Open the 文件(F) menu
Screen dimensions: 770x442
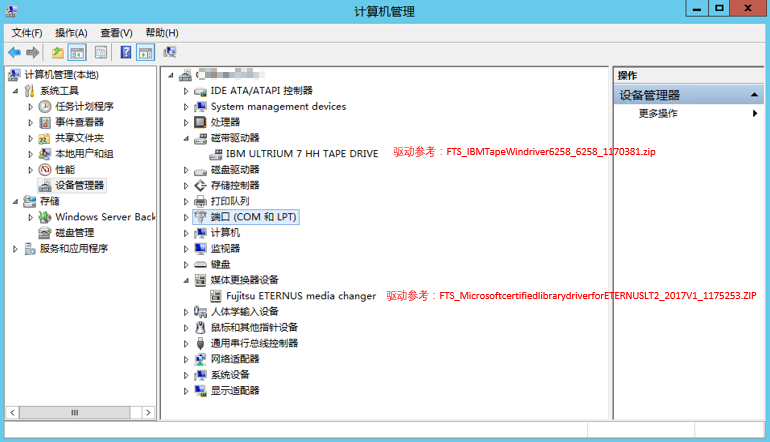pos(27,33)
